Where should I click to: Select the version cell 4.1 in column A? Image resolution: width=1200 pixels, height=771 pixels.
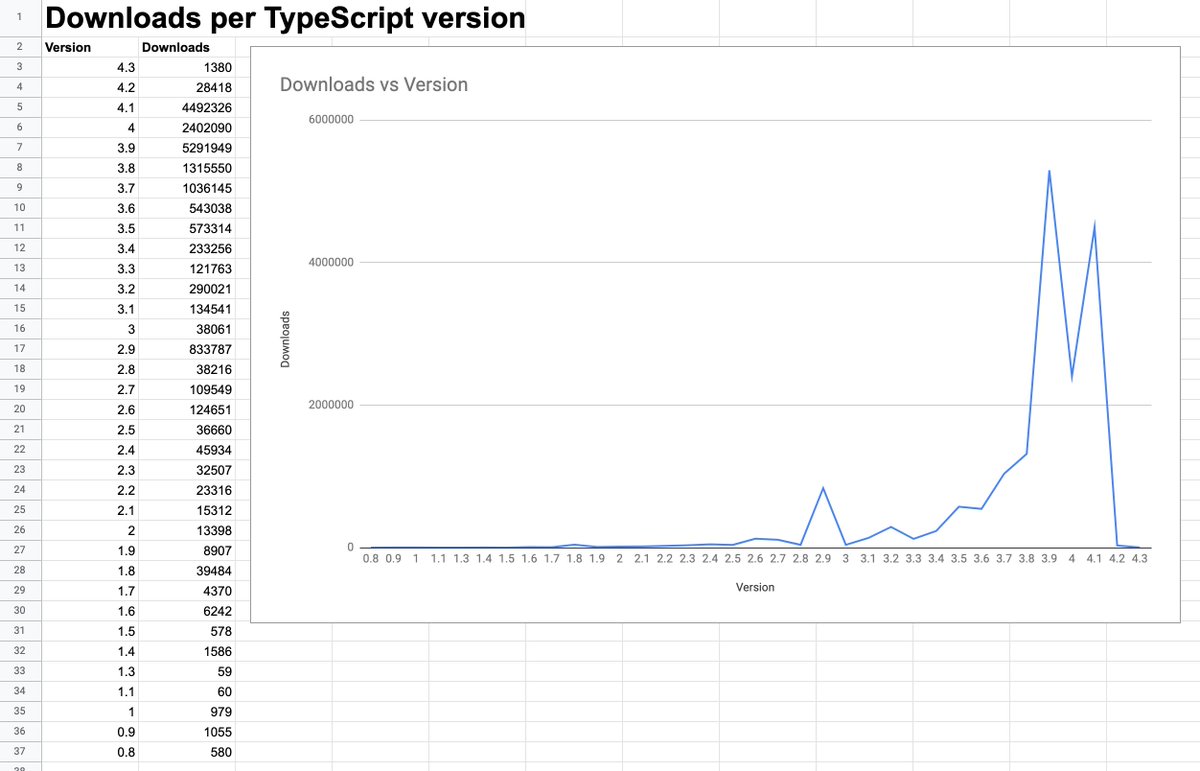click(89, 108)
